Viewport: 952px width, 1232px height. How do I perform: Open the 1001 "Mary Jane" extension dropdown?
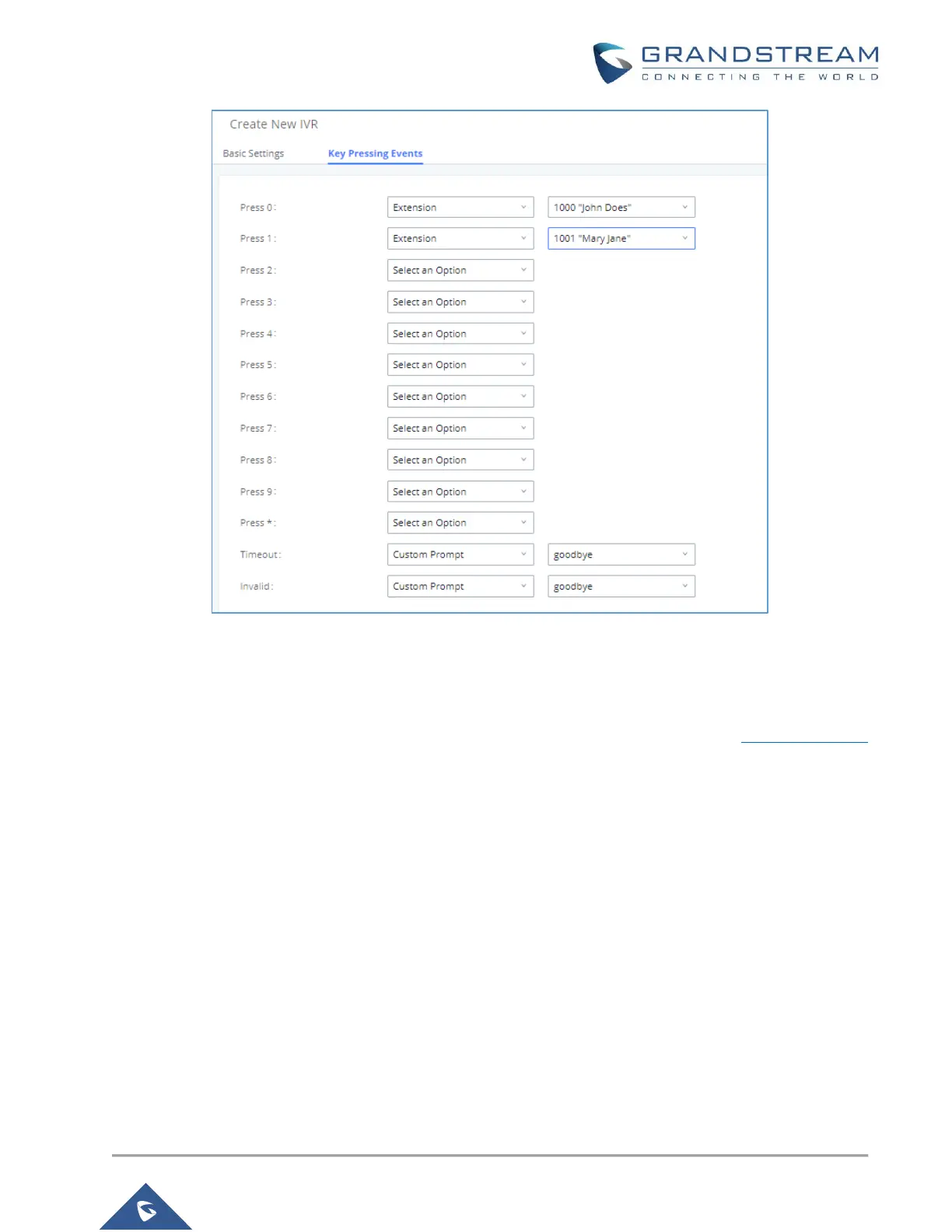pos(621,238)
